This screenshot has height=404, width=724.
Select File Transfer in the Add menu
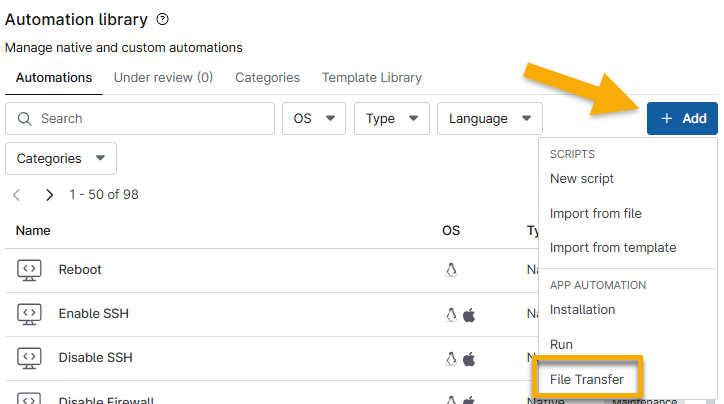point(586,380)
